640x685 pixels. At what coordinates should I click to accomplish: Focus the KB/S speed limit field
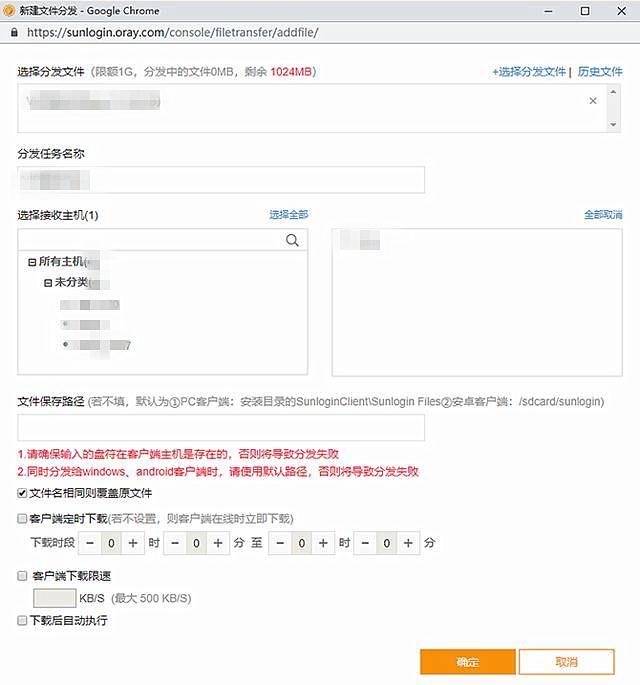click(55, 598)
